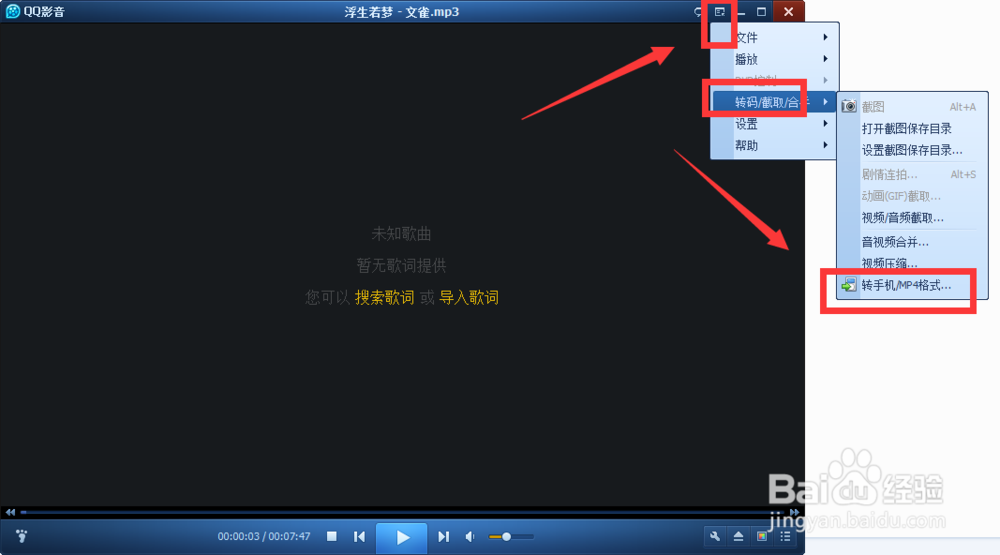Stop playback with the square button
The height and width of the screenshot is (555, 1000).
coord(332,536)
